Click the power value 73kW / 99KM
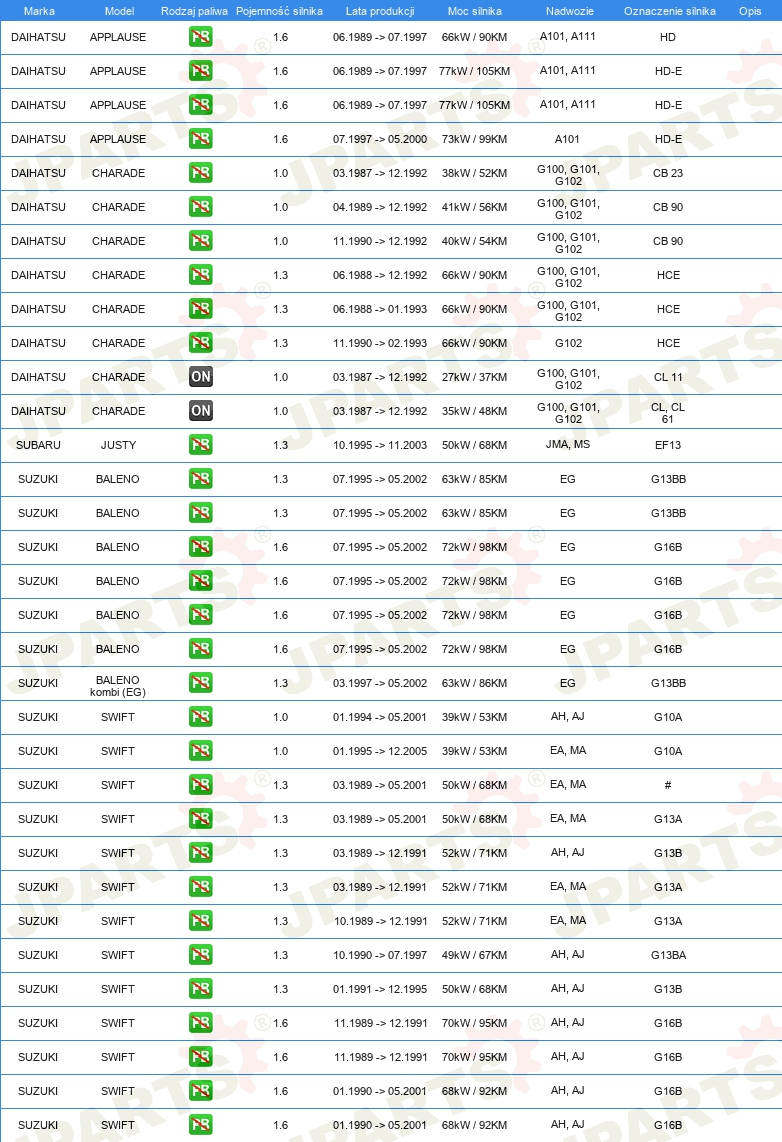This screenshot has width=782, height=1142. coord(475,139)
